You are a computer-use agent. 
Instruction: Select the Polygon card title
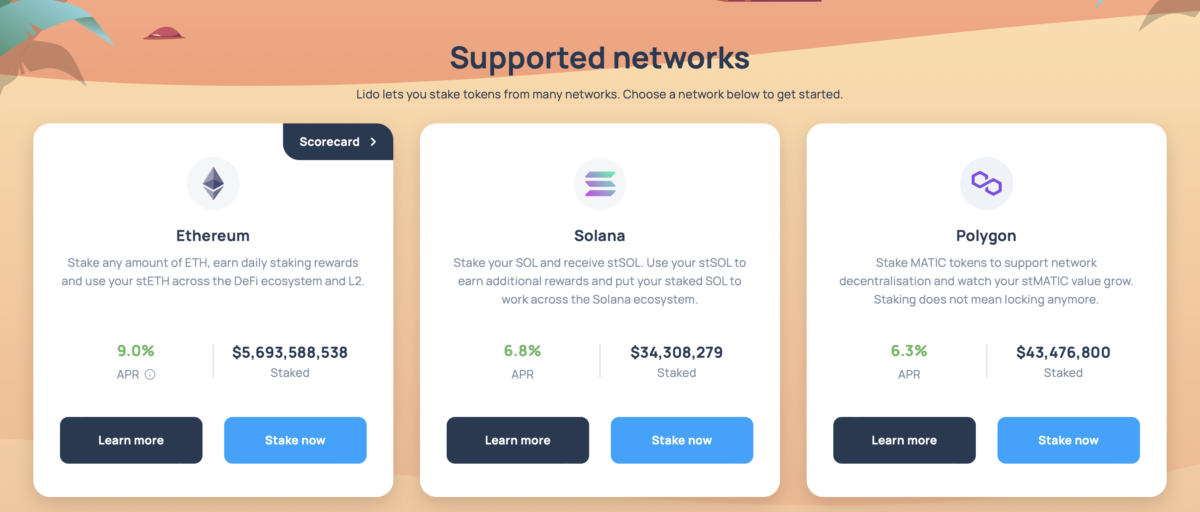987,236
